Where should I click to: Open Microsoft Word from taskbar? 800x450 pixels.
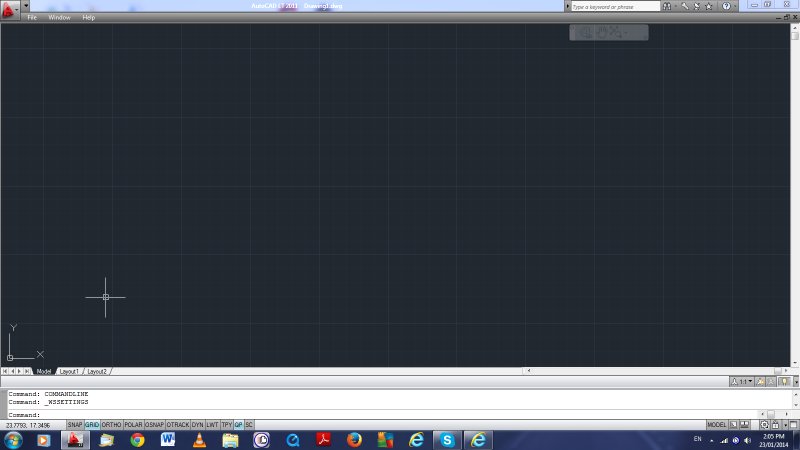168,440
